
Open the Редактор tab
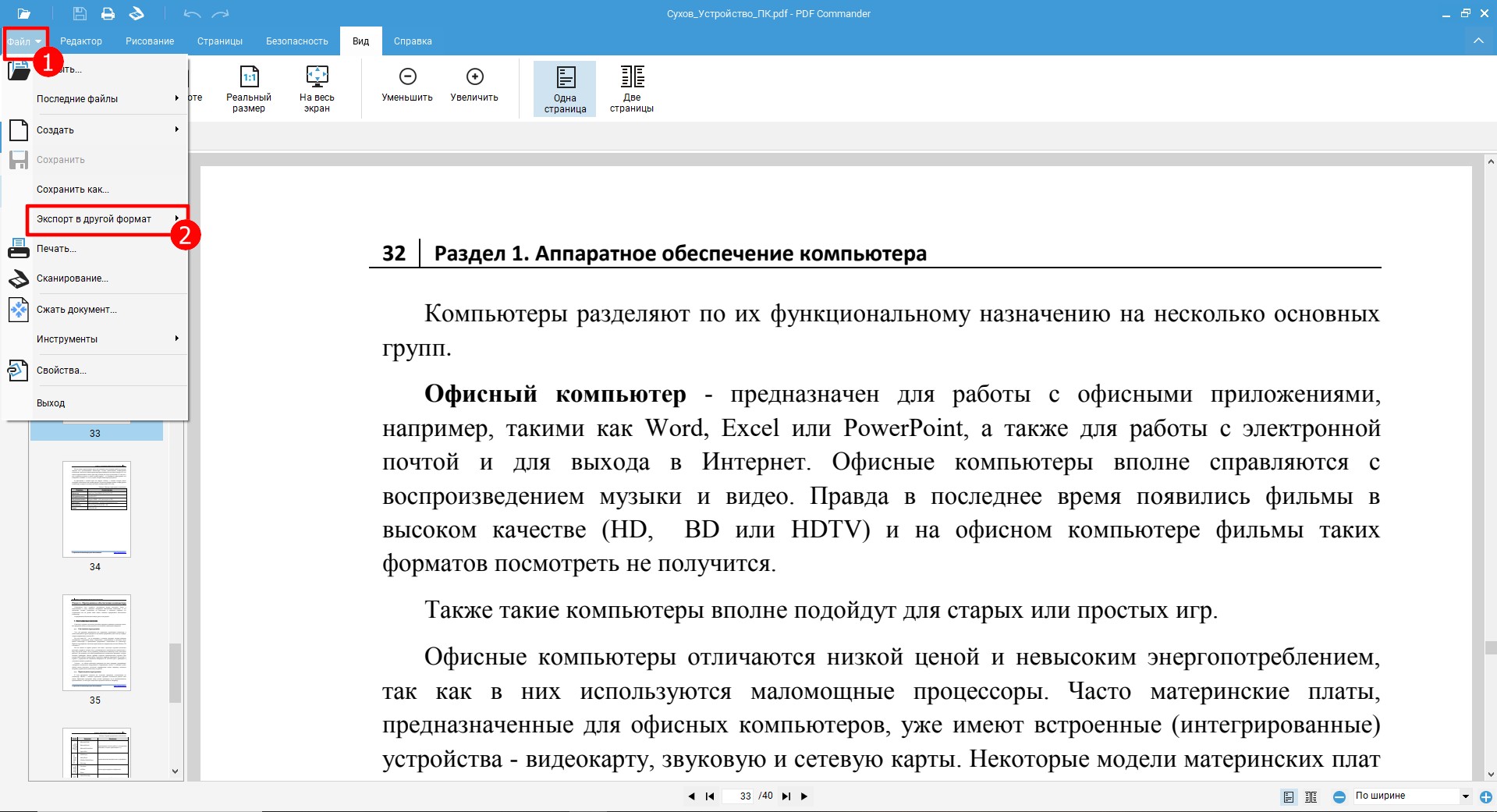tap(81, 41)
